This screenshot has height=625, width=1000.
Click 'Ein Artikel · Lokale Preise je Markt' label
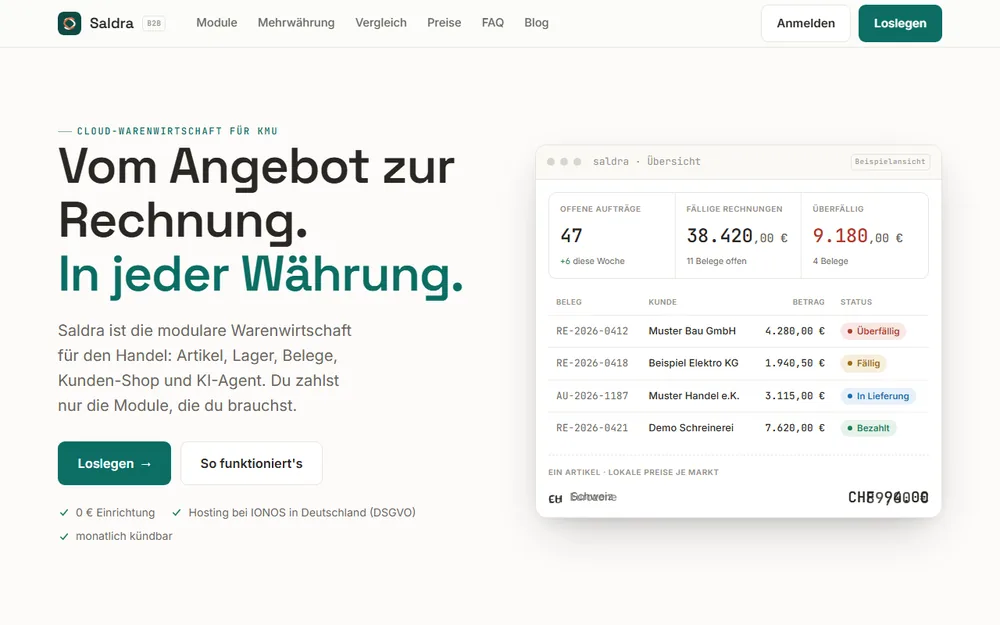(633, 473)
